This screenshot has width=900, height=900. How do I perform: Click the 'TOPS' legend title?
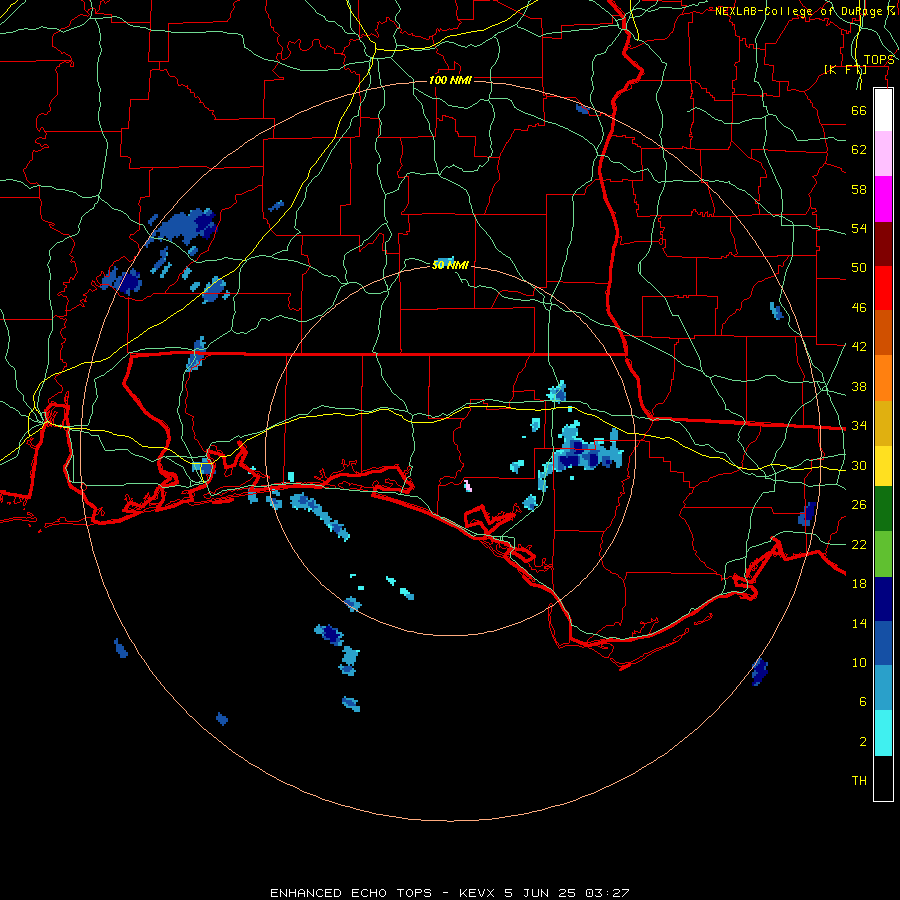[879, 60]
